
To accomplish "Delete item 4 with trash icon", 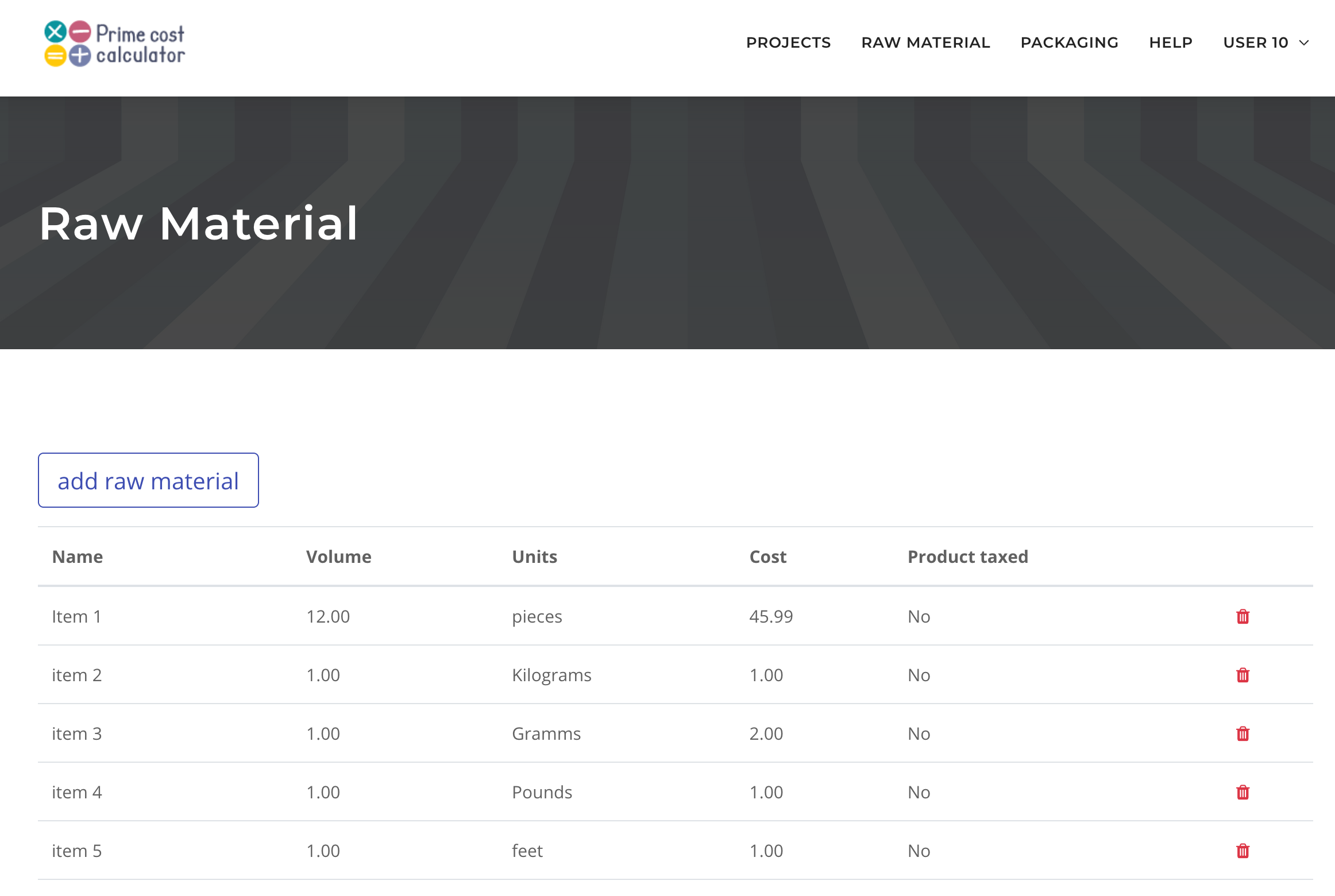I will point(1243,792).
